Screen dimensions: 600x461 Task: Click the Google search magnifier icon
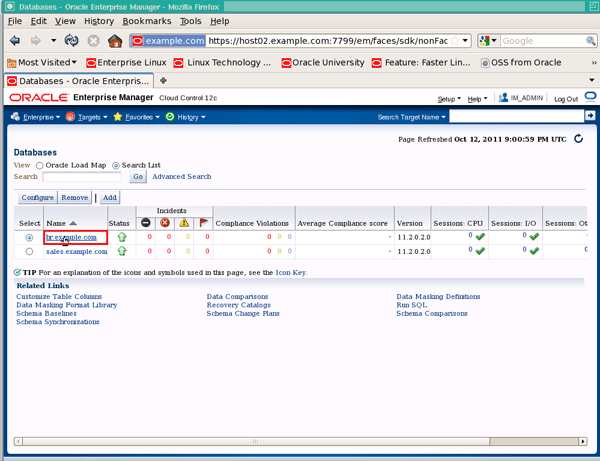point(590,41)
